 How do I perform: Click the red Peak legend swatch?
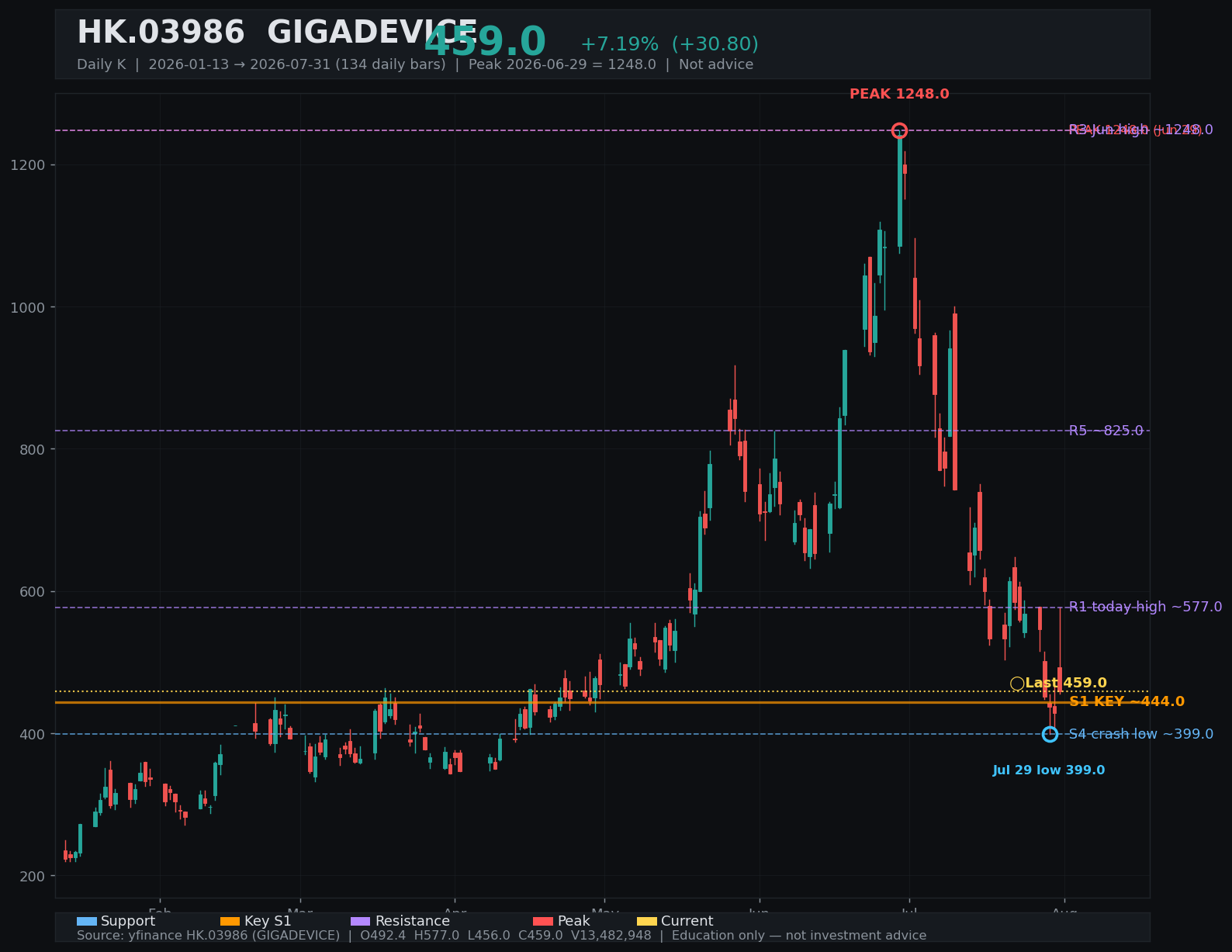(543, 922)
